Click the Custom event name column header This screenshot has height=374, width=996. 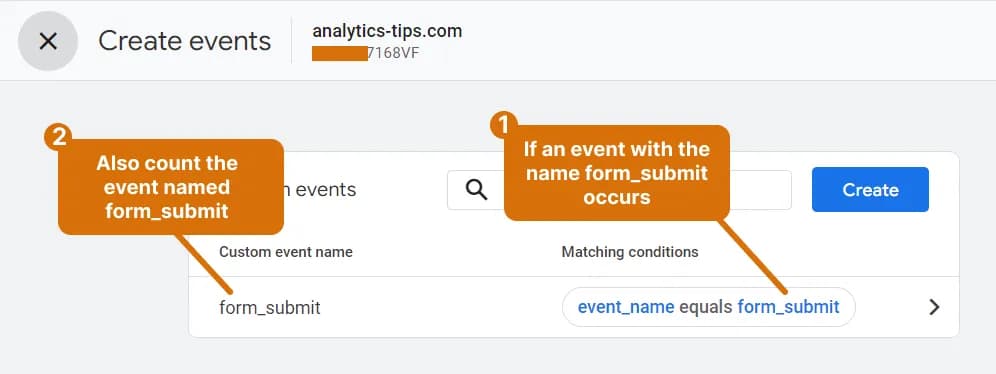(x=286, y=252)
